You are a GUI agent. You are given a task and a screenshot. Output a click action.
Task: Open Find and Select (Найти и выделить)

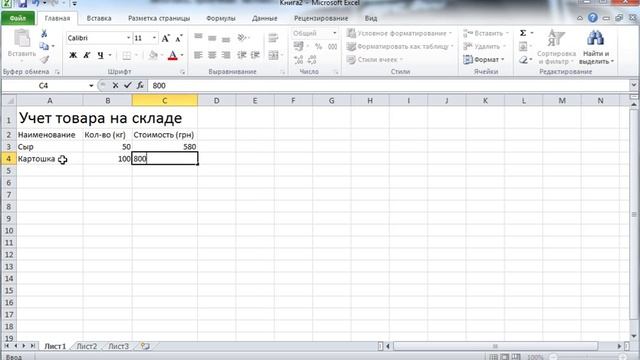tap(596, 47)
